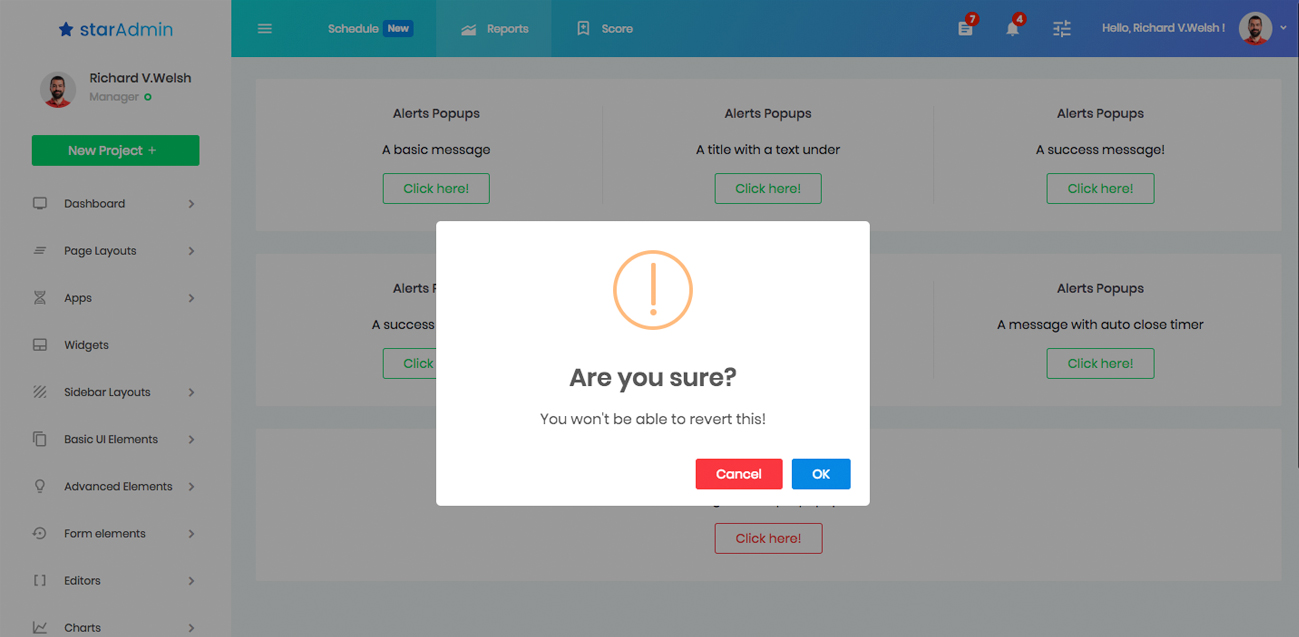1299x637 pixels.
Task: Open the user profile dropdown arrow
Action: point(1283,29)
